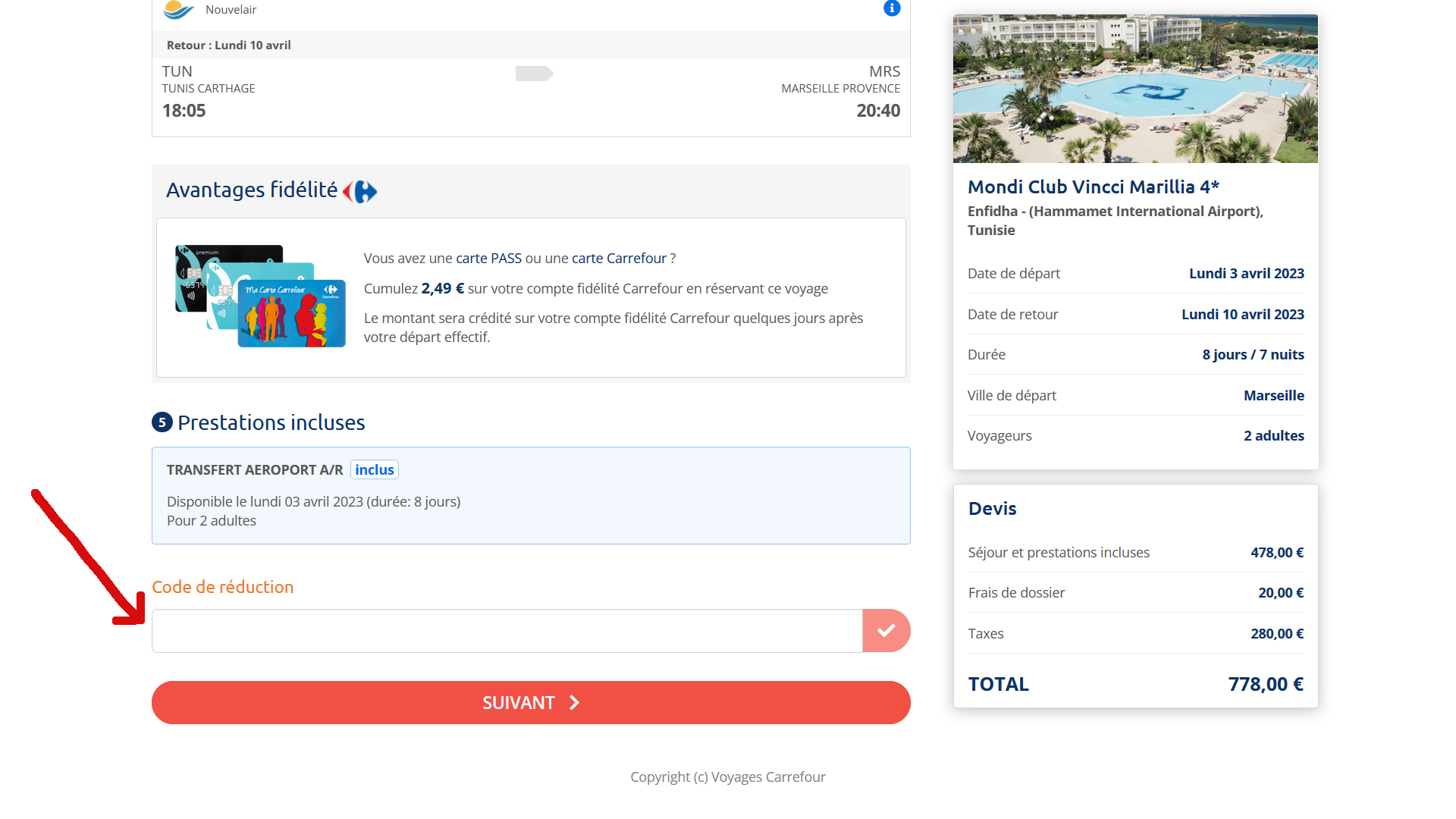Click the '2 adultes' travelers value
1456x819 pixels.
tap(1274, 435)
